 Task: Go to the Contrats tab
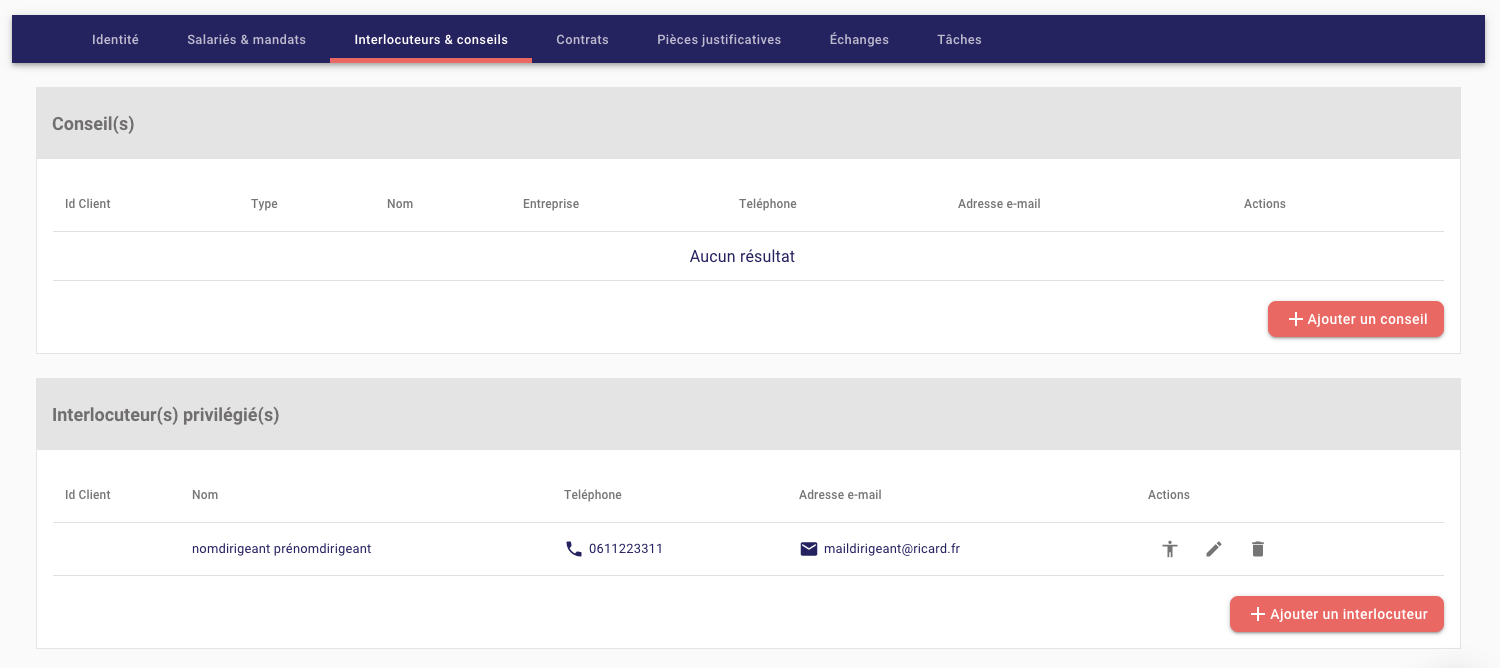tap(582, 40)
